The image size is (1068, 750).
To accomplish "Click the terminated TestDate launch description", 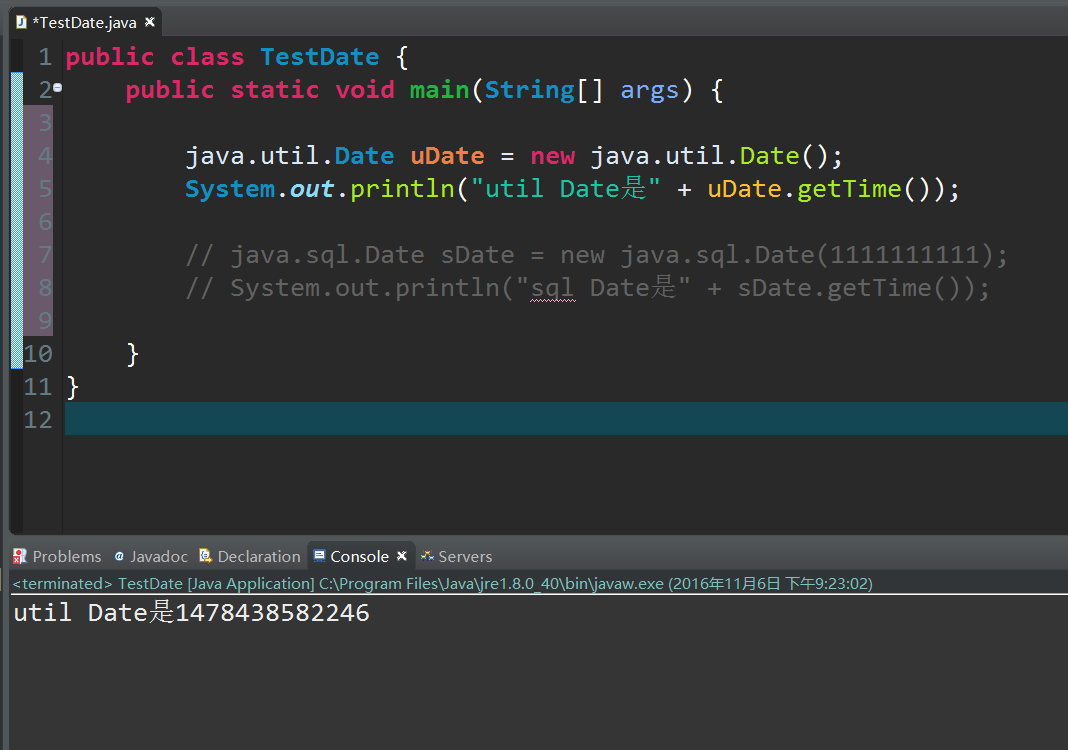I will click(x=442, y=584).
